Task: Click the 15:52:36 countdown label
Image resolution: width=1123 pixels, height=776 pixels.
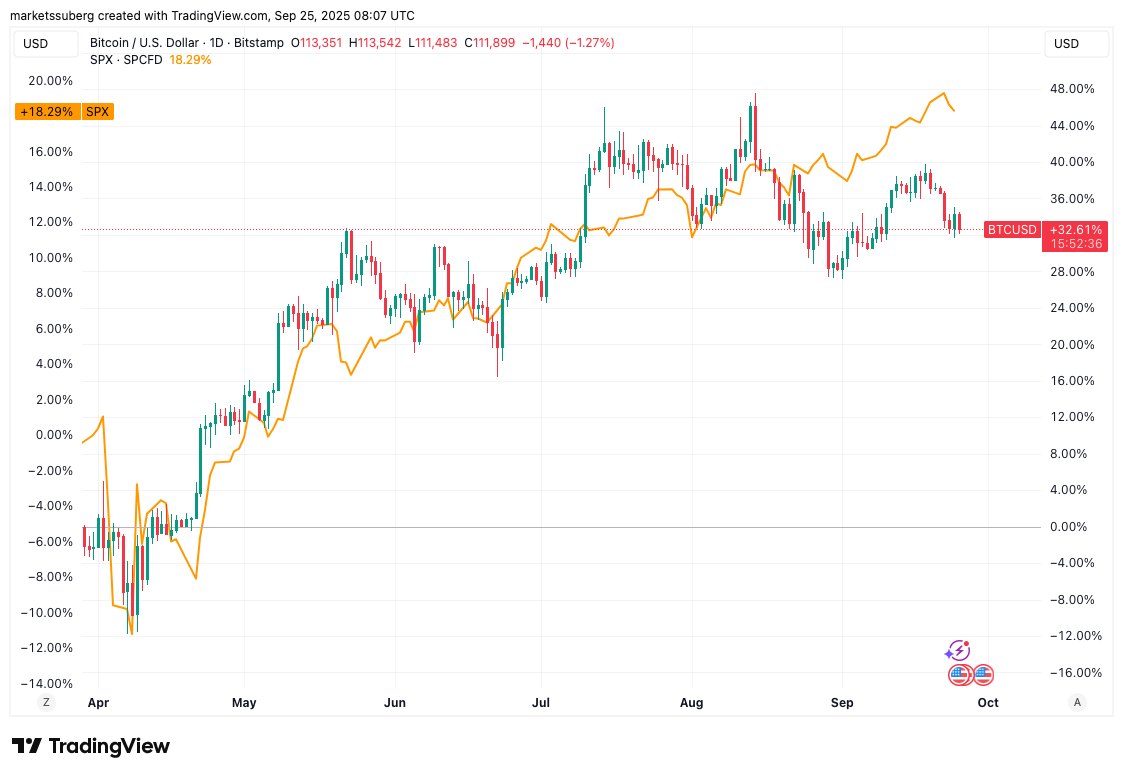Action: point(1075,243)
